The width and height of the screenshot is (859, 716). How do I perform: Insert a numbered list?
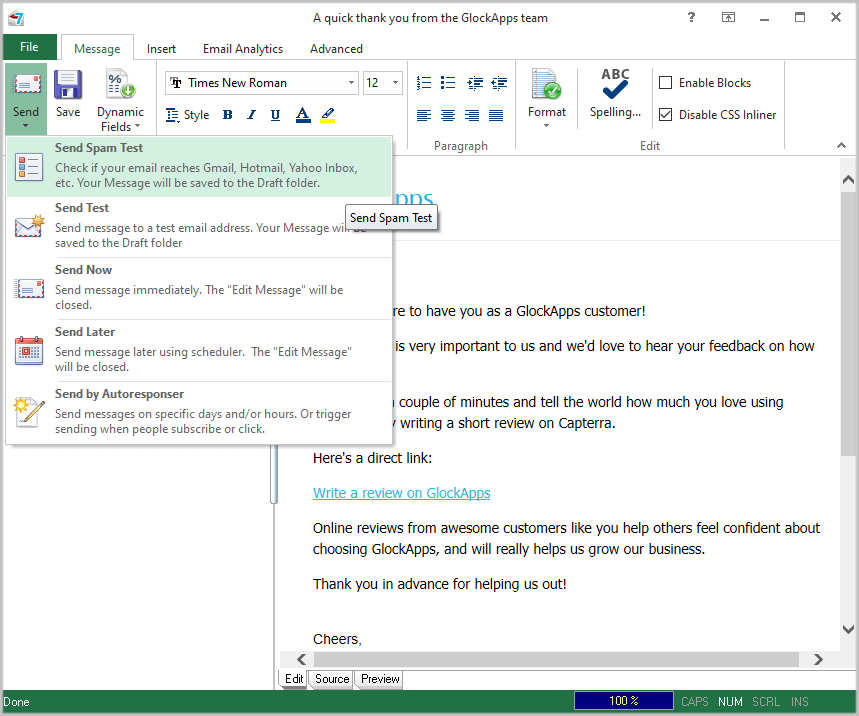[423, 83]
